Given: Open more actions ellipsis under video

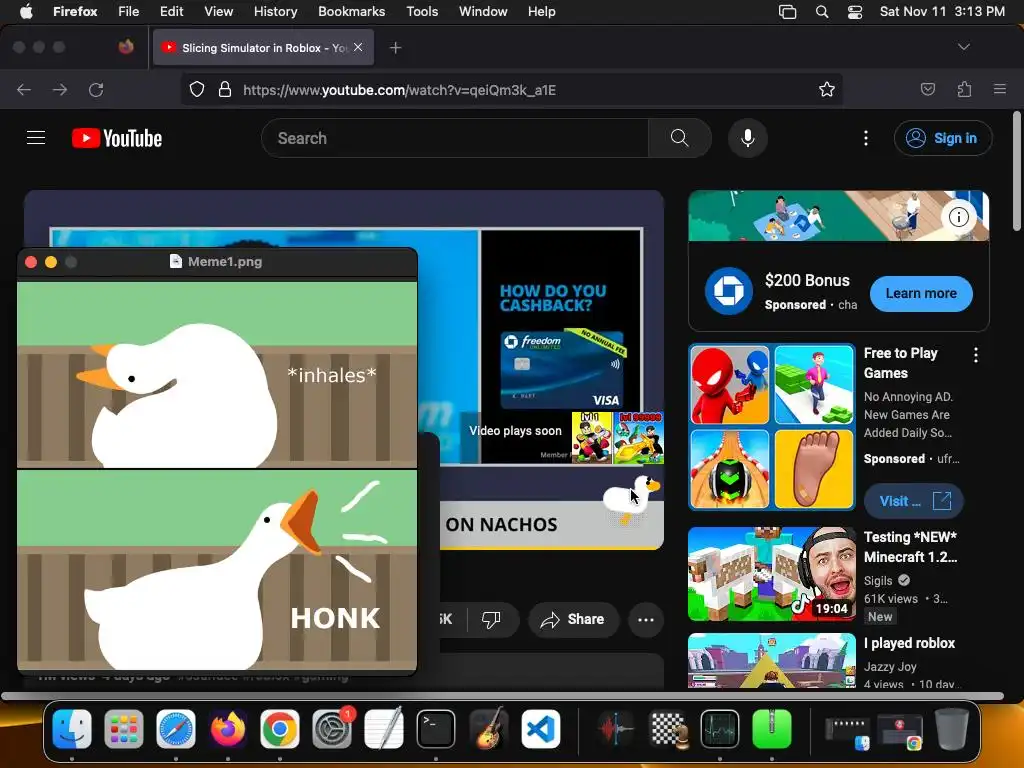Looking at the screenshot, I should pos(646,619).
